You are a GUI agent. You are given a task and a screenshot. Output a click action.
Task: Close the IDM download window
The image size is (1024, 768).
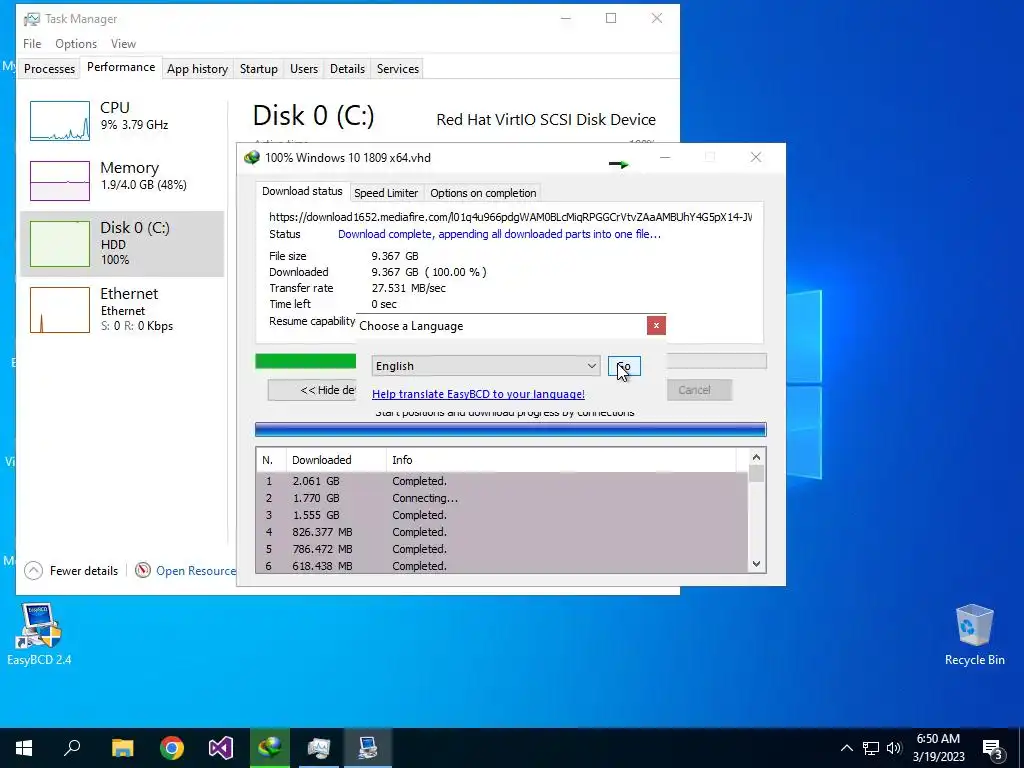coord(756,157)
